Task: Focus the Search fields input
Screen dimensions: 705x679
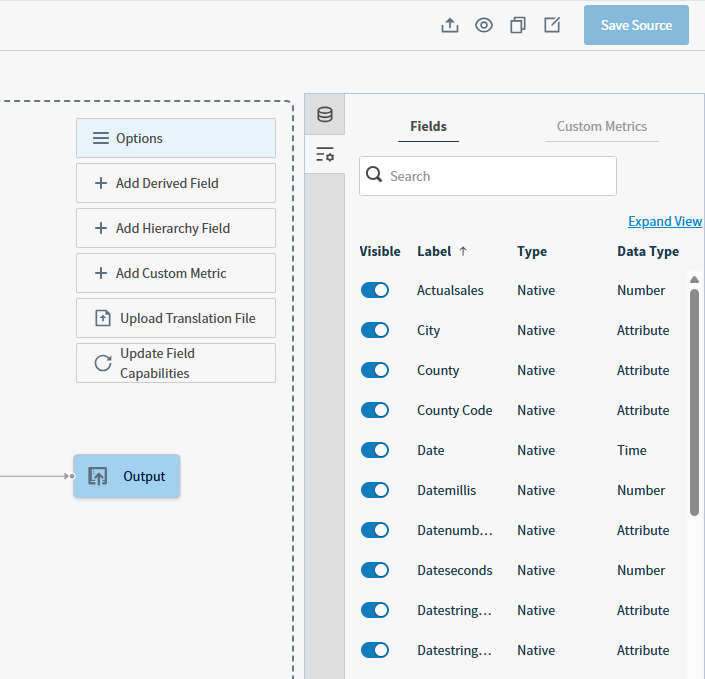Action: 488,176
